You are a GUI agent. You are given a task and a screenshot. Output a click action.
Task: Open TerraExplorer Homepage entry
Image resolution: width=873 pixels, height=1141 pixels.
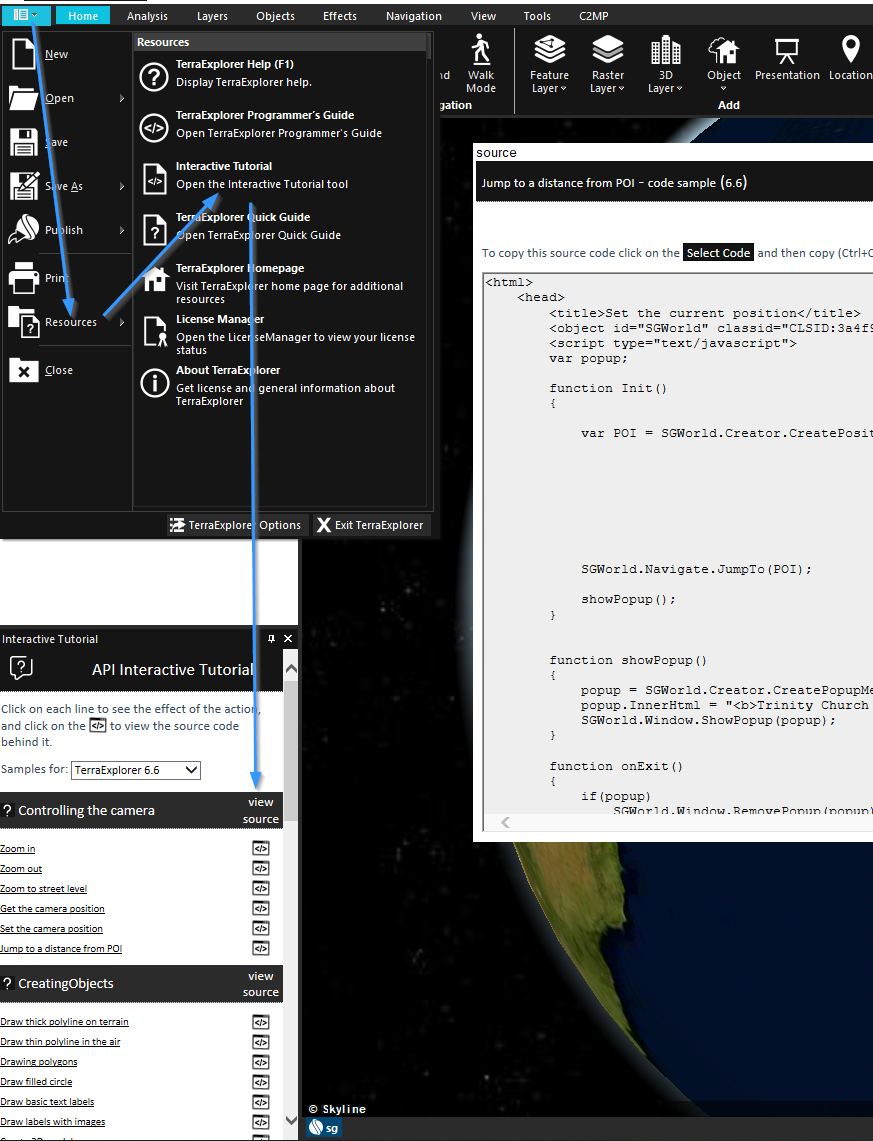tap(281, 283)
